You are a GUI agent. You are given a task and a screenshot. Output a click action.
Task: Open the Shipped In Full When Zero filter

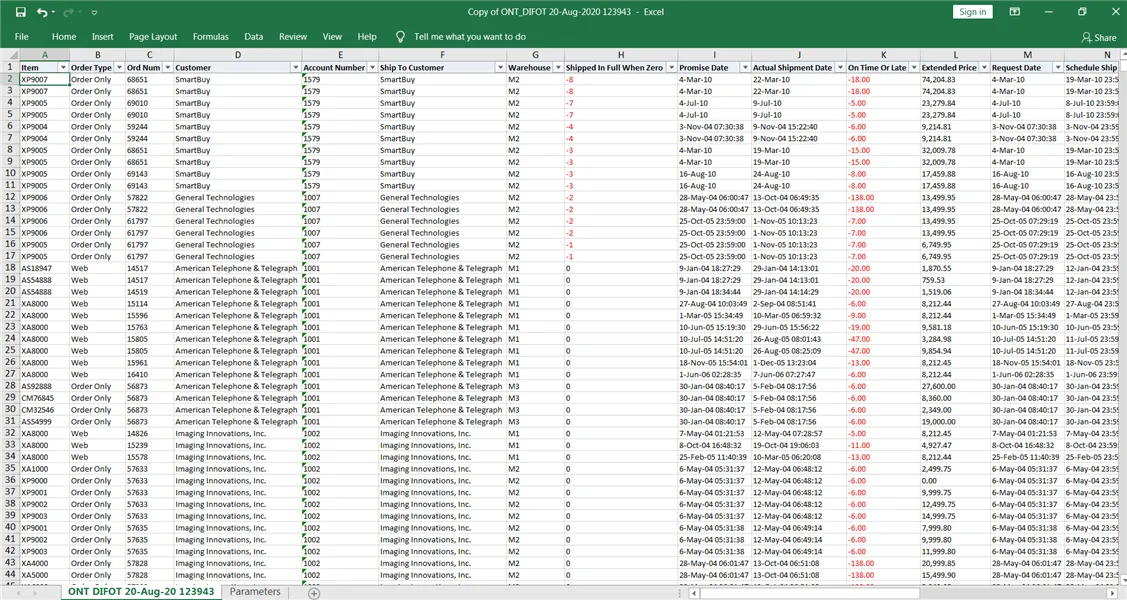click(671, 68)
